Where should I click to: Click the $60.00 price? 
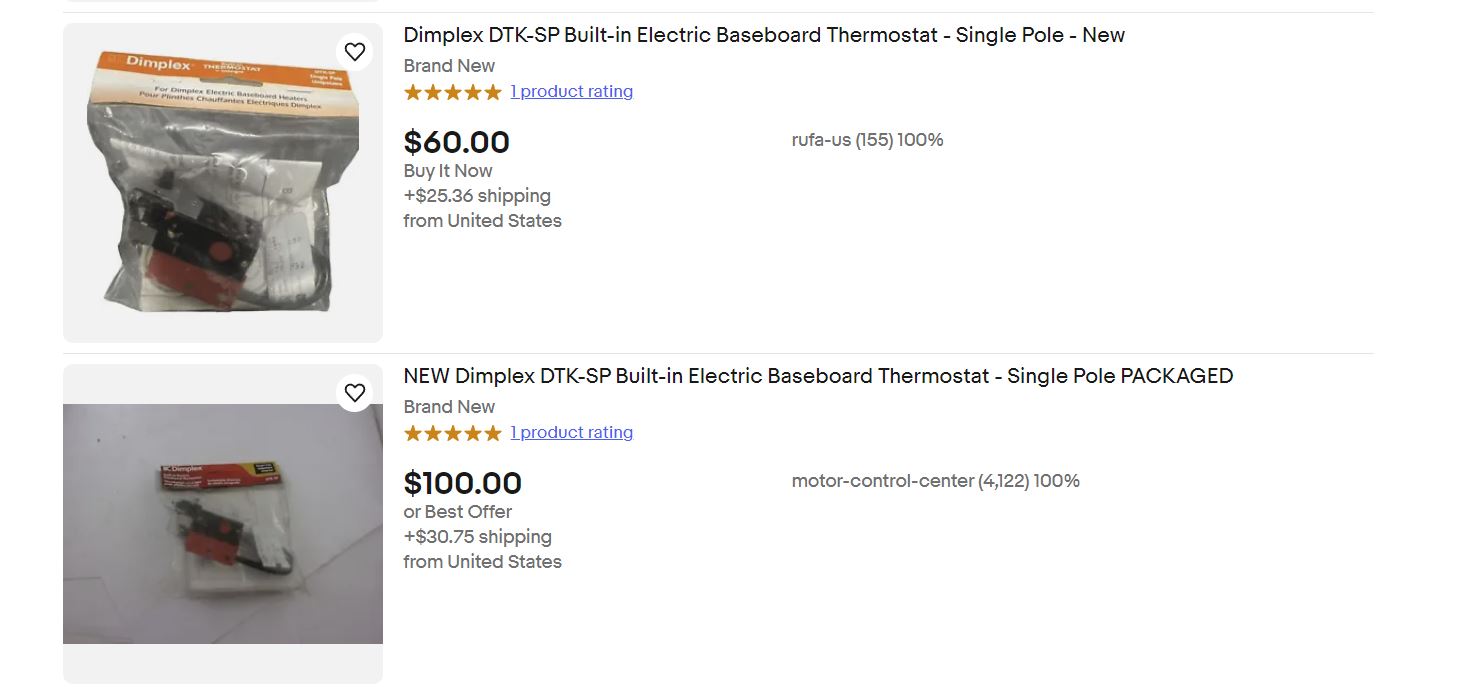coord(457,142)
